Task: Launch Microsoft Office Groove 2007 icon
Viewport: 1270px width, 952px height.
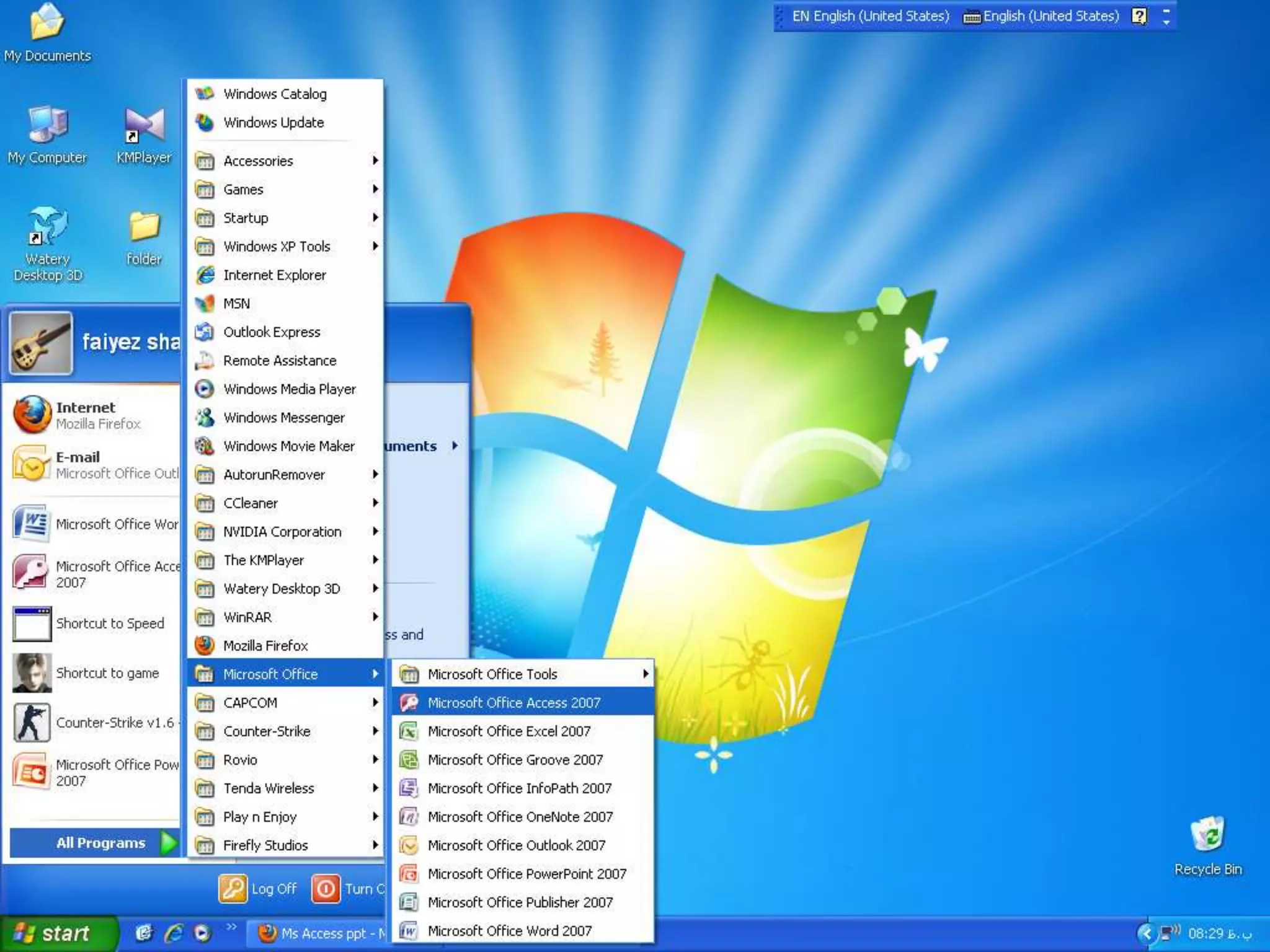Action: (x=409, y=760)
